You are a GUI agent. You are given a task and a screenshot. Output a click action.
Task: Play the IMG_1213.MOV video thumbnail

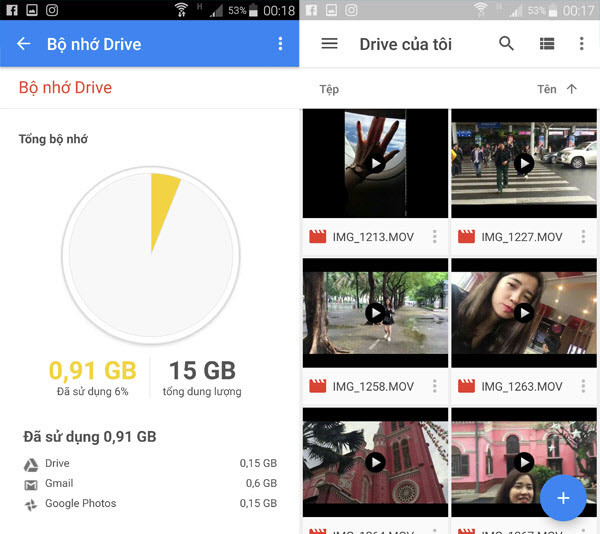click(375, 164)
